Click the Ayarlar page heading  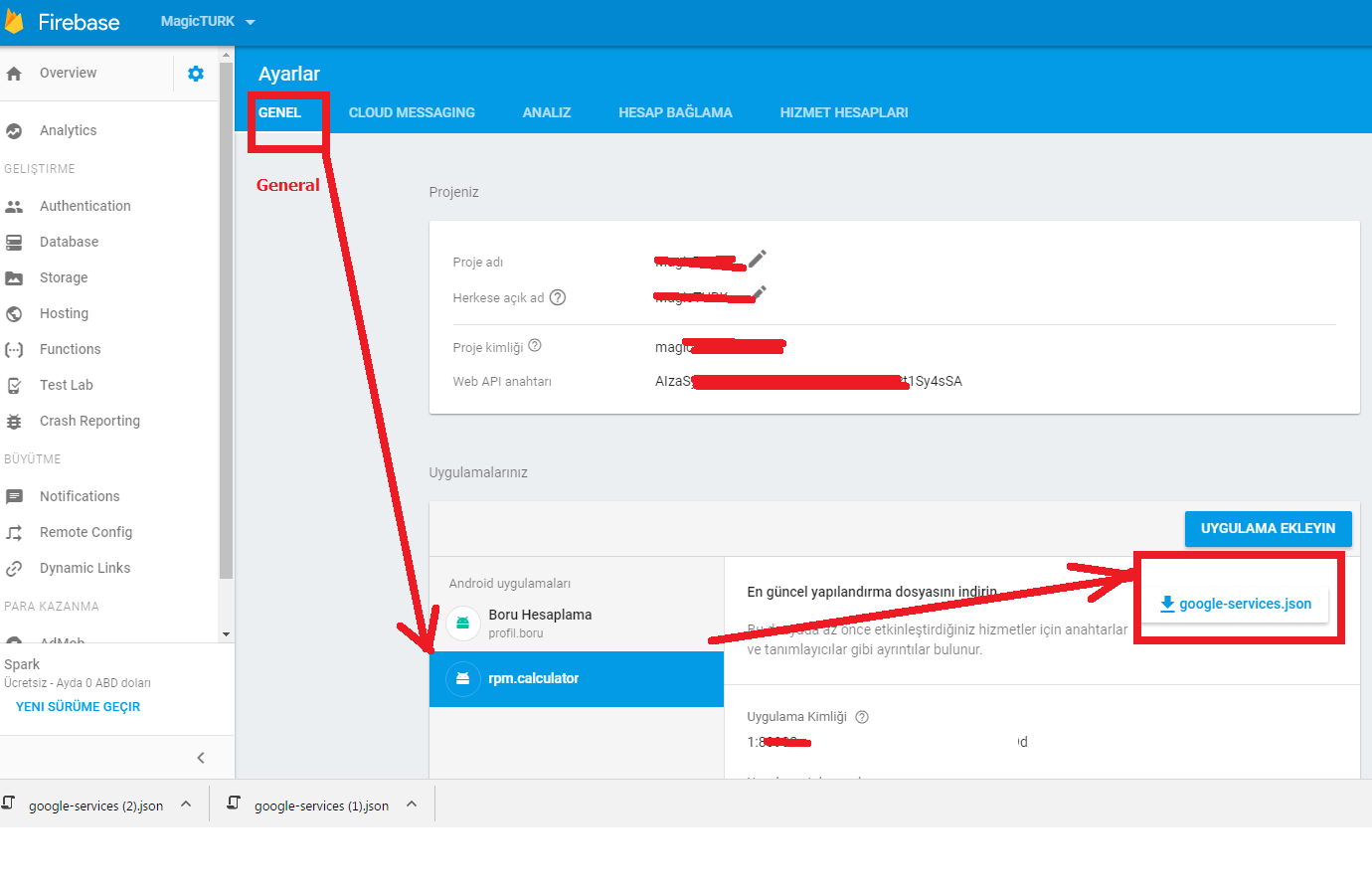(x=289, y=75)
